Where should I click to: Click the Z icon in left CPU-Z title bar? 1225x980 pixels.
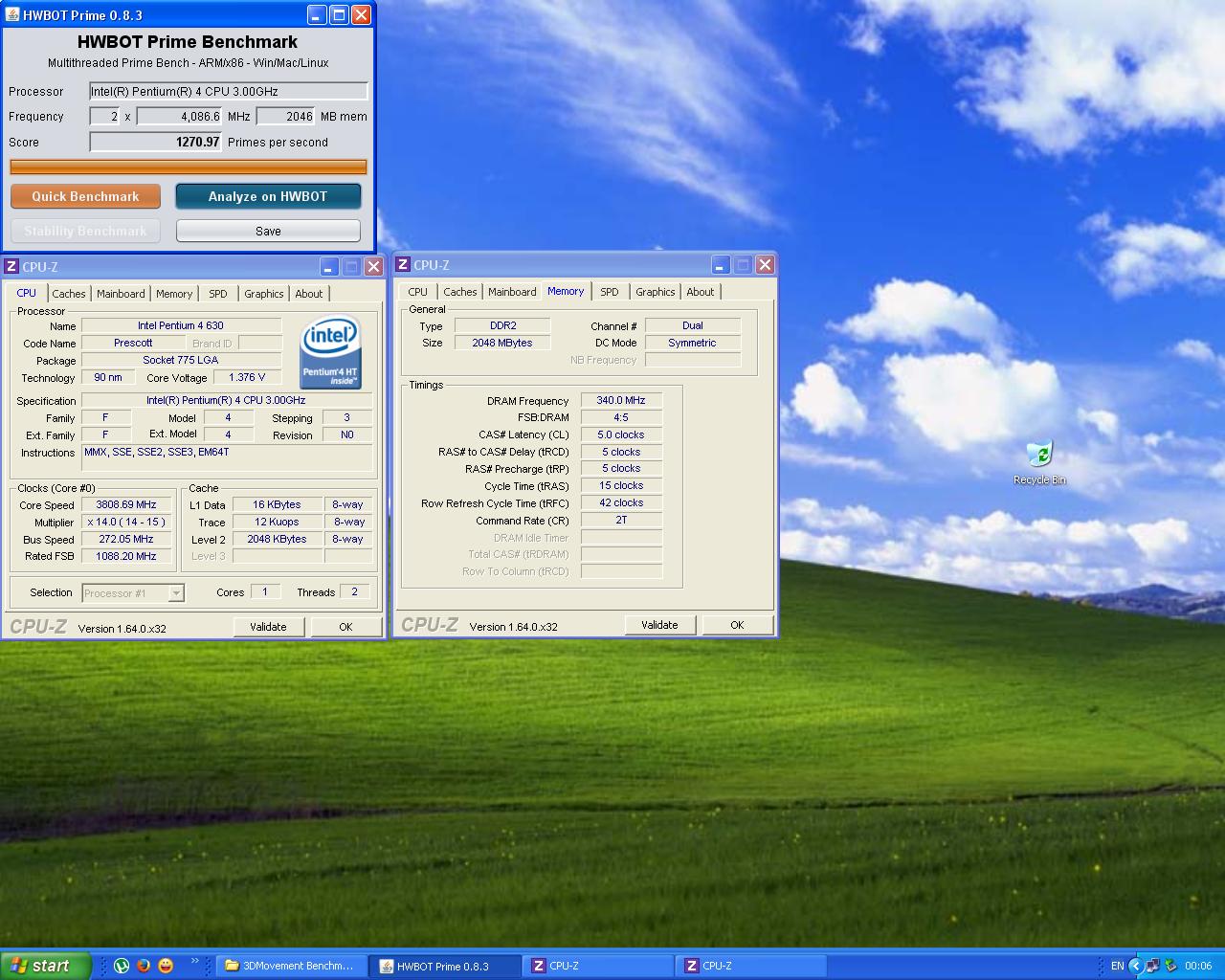11,267
